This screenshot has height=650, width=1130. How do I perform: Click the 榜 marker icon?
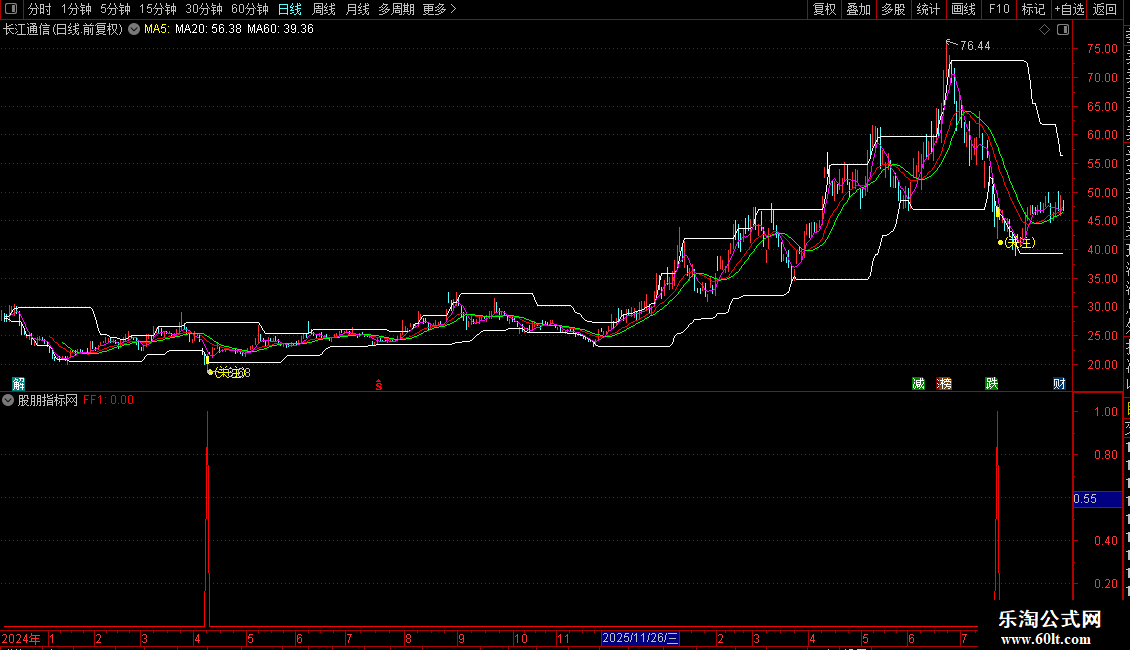click(x=944, y=383)
